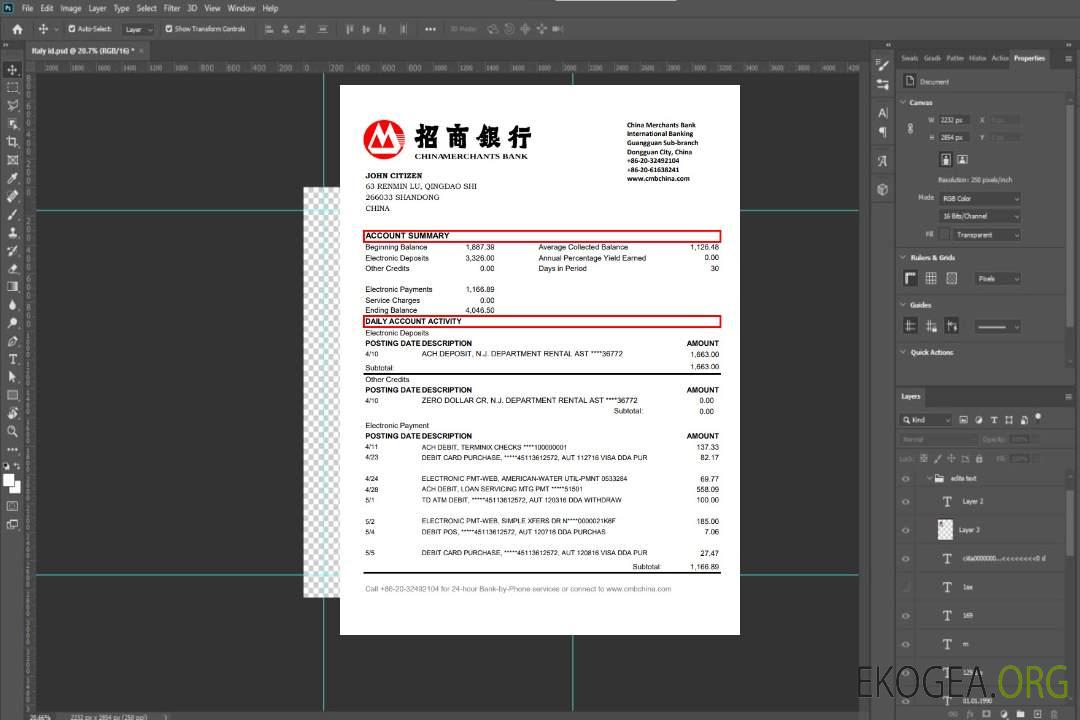
Task: Set canvas to portrait orientation
Action: click(946, 160)
